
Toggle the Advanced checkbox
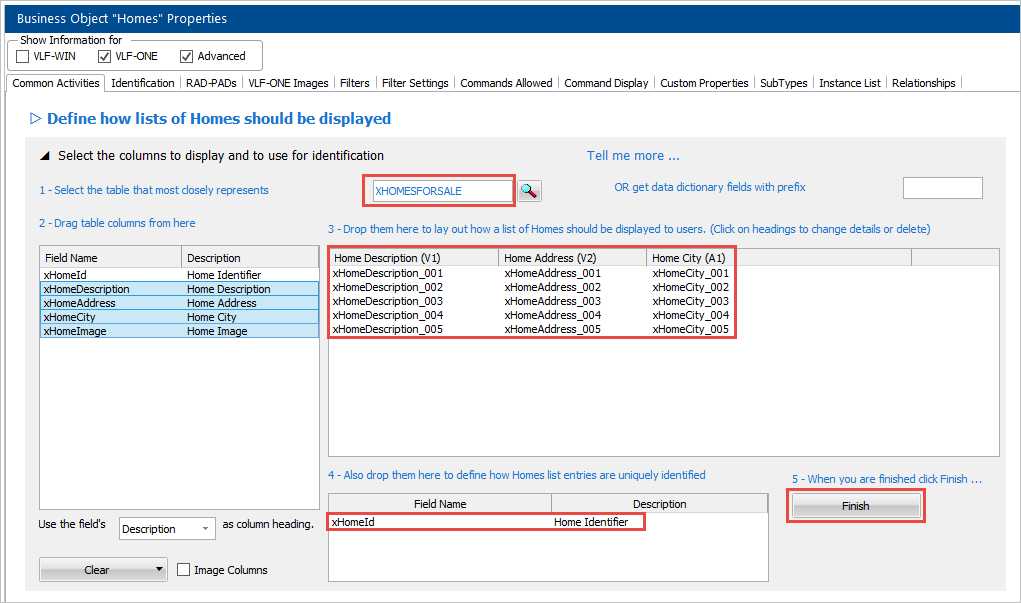click(x=186, y=56)
